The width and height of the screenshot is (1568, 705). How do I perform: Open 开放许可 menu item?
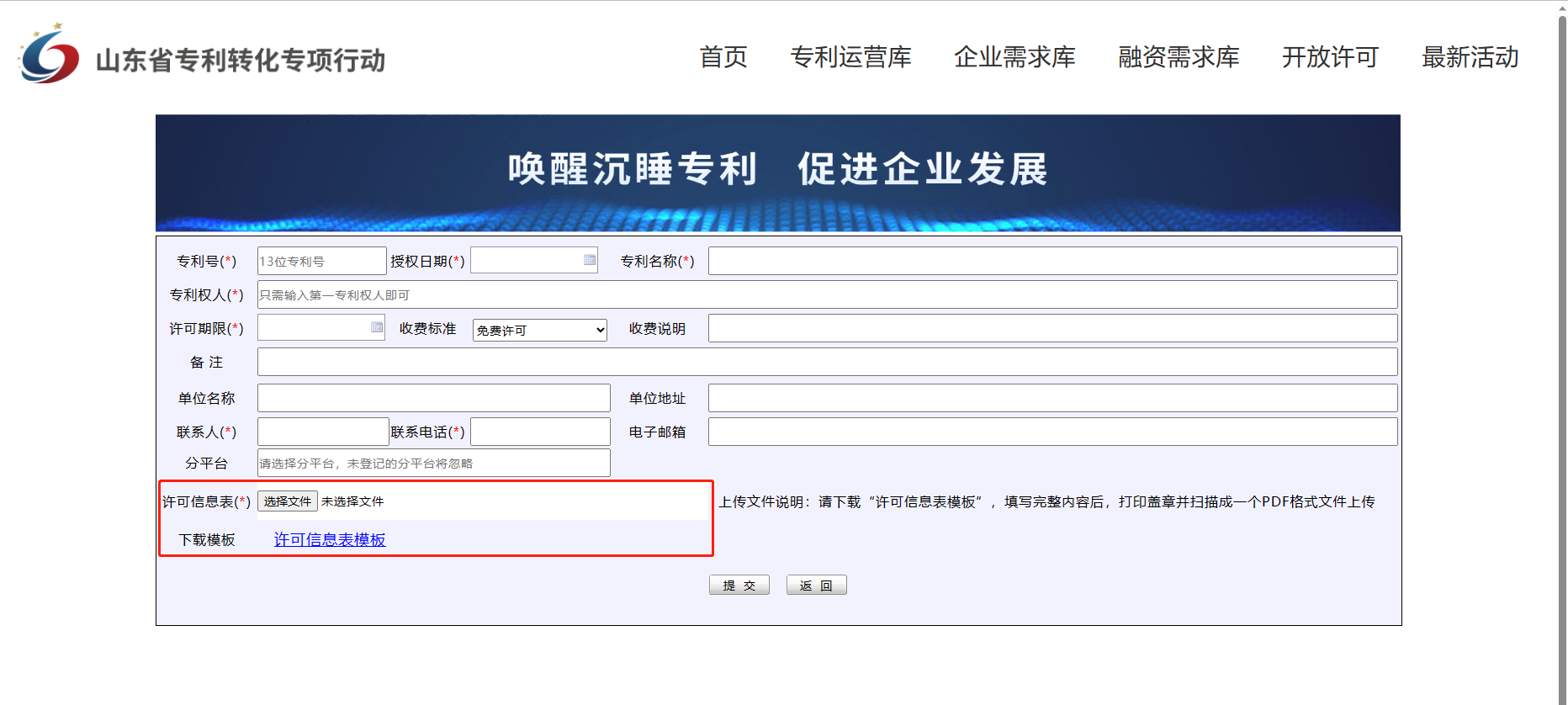coord(1330,57)
